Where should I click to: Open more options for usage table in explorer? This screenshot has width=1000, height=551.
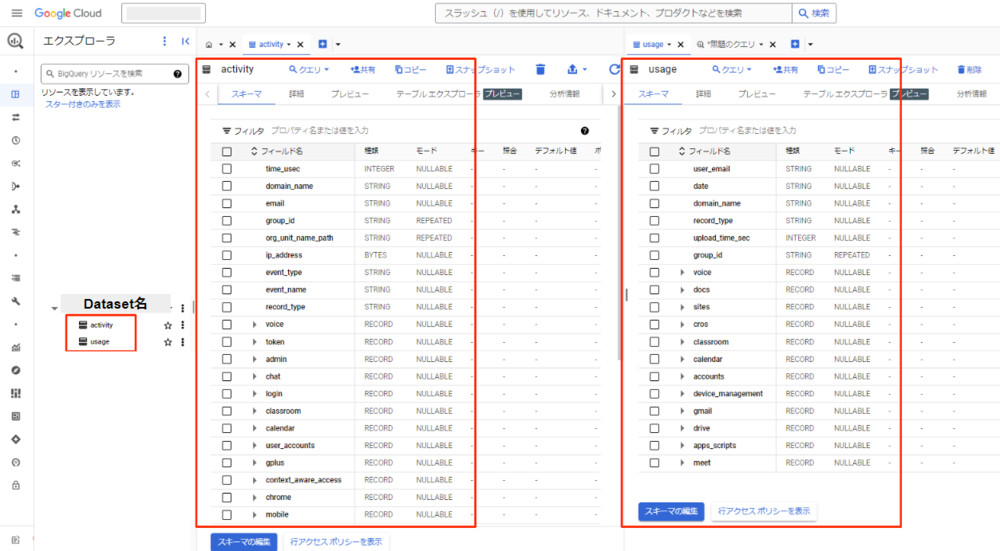click(x=182, y=342)
